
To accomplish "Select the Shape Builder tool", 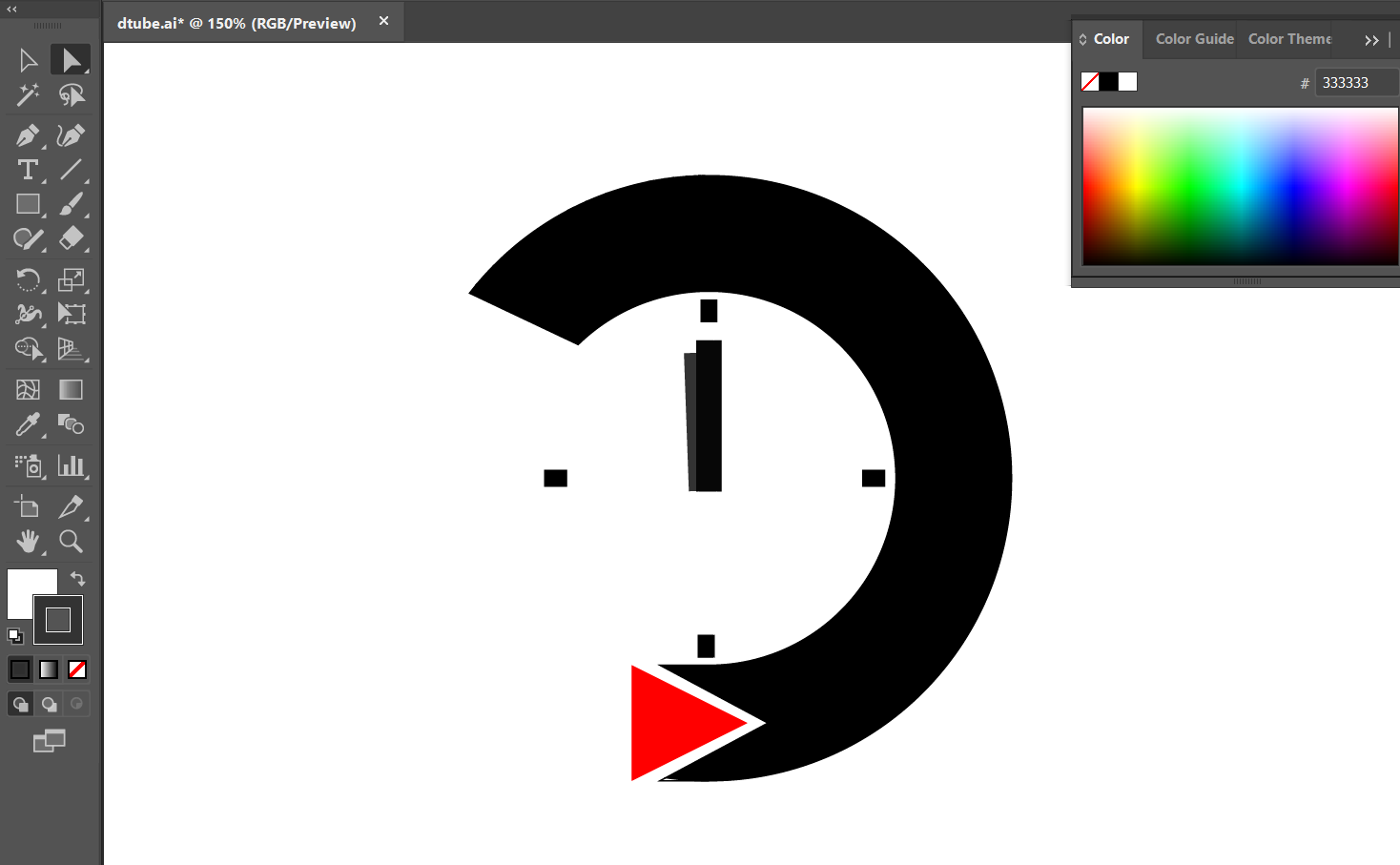I will (x=28, y=348).
